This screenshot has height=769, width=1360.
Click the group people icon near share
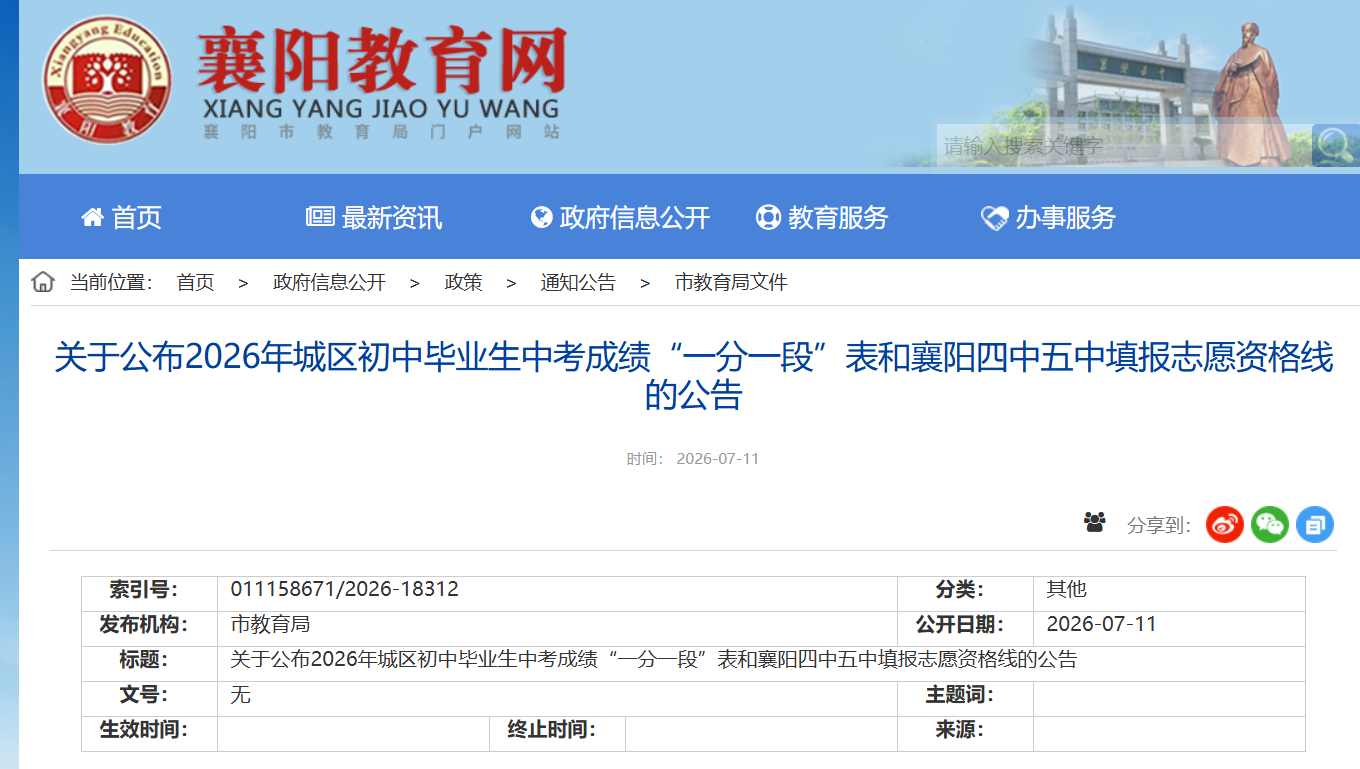[x=1095, y=522]
